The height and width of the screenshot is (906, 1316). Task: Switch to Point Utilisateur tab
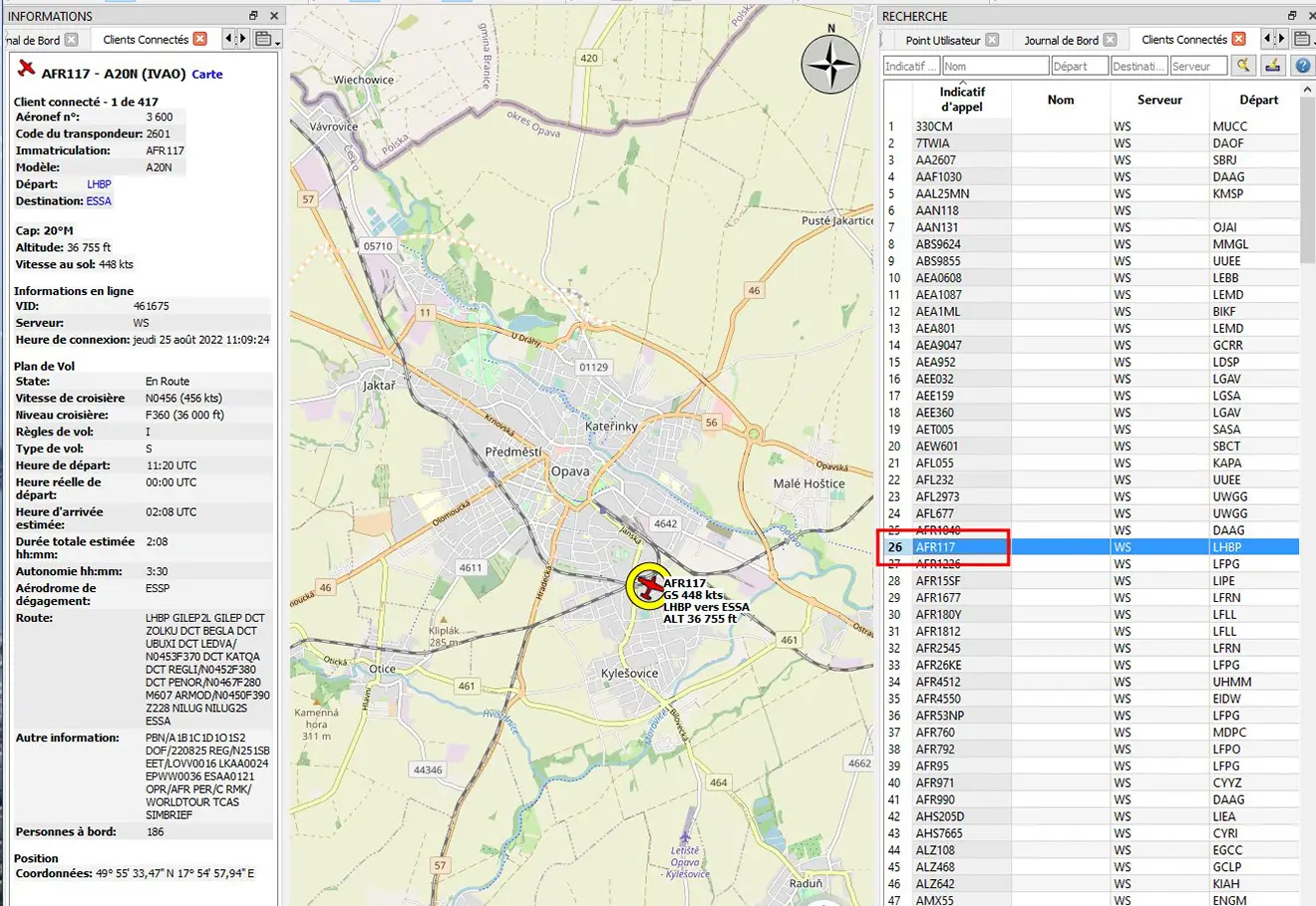coord(942,40)
